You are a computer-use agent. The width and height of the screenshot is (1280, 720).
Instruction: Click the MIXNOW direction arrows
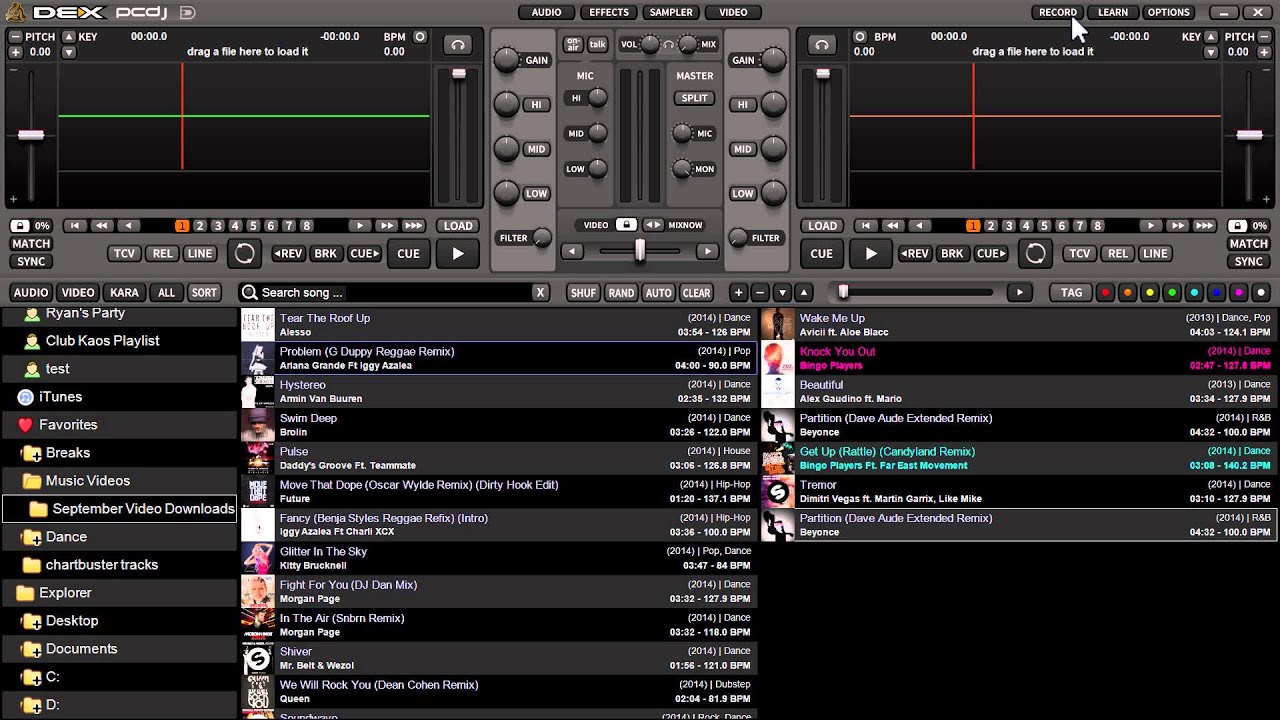(653, 225)
